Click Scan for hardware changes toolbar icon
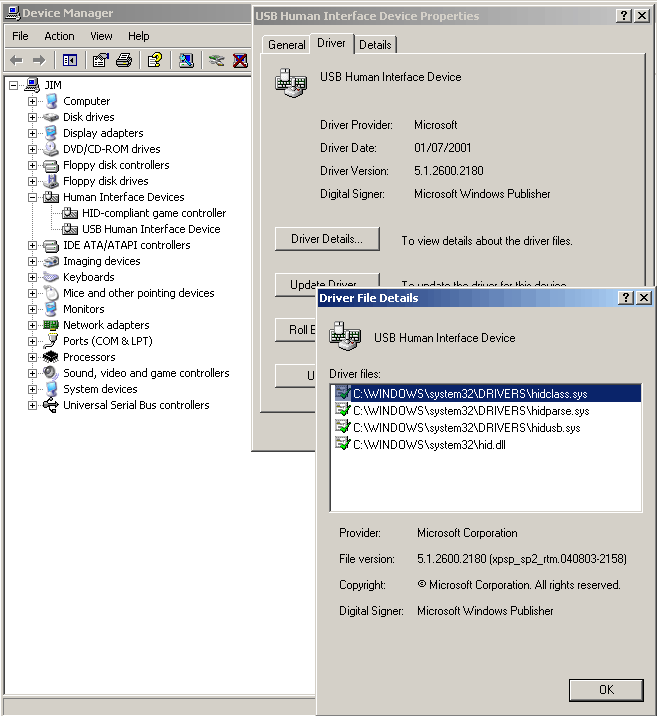 (x=186, y=60)
